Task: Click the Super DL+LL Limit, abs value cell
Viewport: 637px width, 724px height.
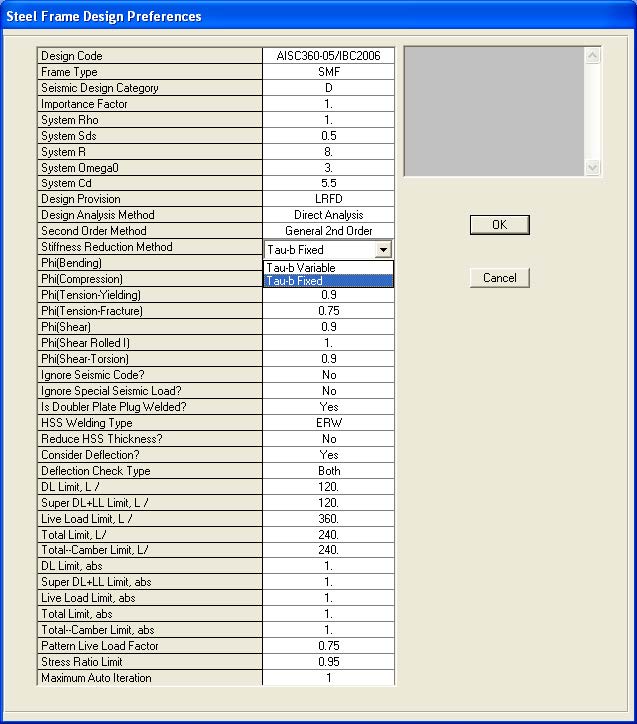Action: pyautogui.click(x=328, y=582)
